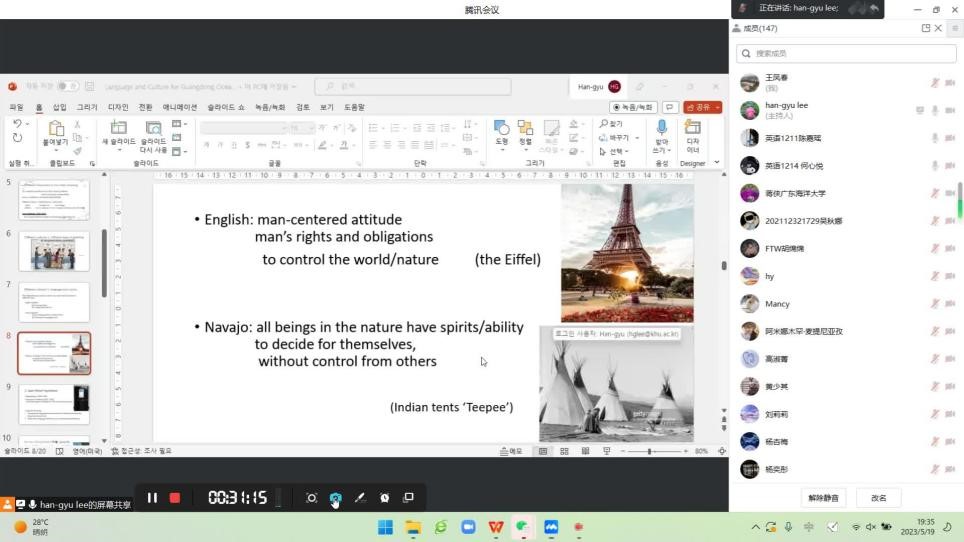
Task: Click the screenshot capture icon in recorder bar
Action: [x=312, y=498]
